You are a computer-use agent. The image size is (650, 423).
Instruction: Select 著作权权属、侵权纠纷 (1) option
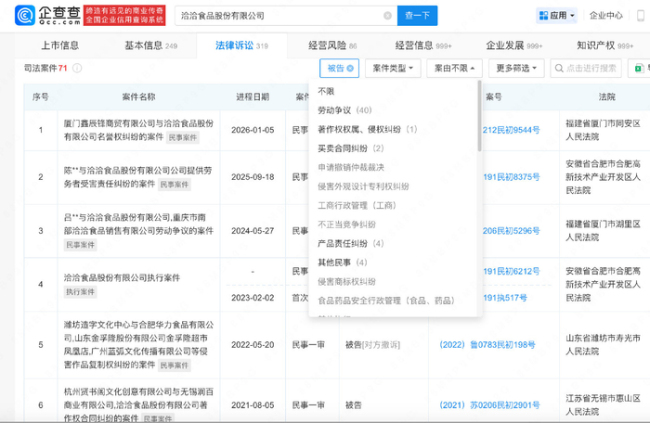pos(367,129)
